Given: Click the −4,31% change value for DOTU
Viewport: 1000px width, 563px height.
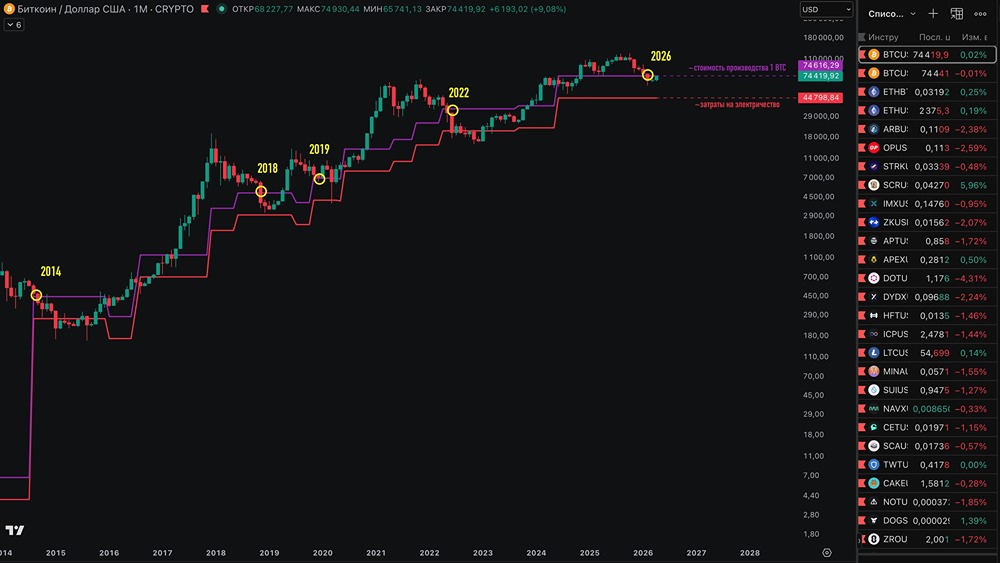Looking at the screenshot, I should point(971,279).
